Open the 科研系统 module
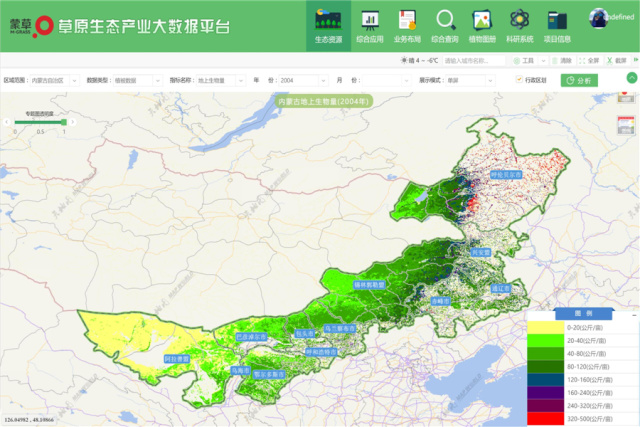The image size is (640, 427). 519,25
